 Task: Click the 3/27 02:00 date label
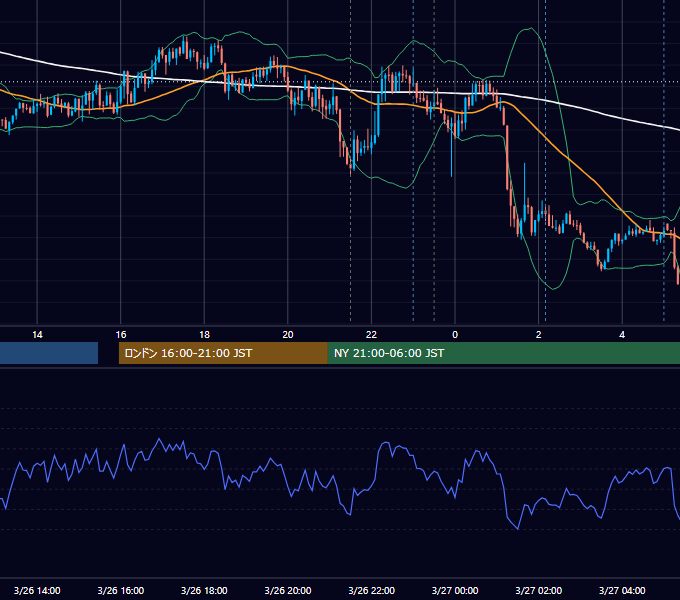pos(539,590)
